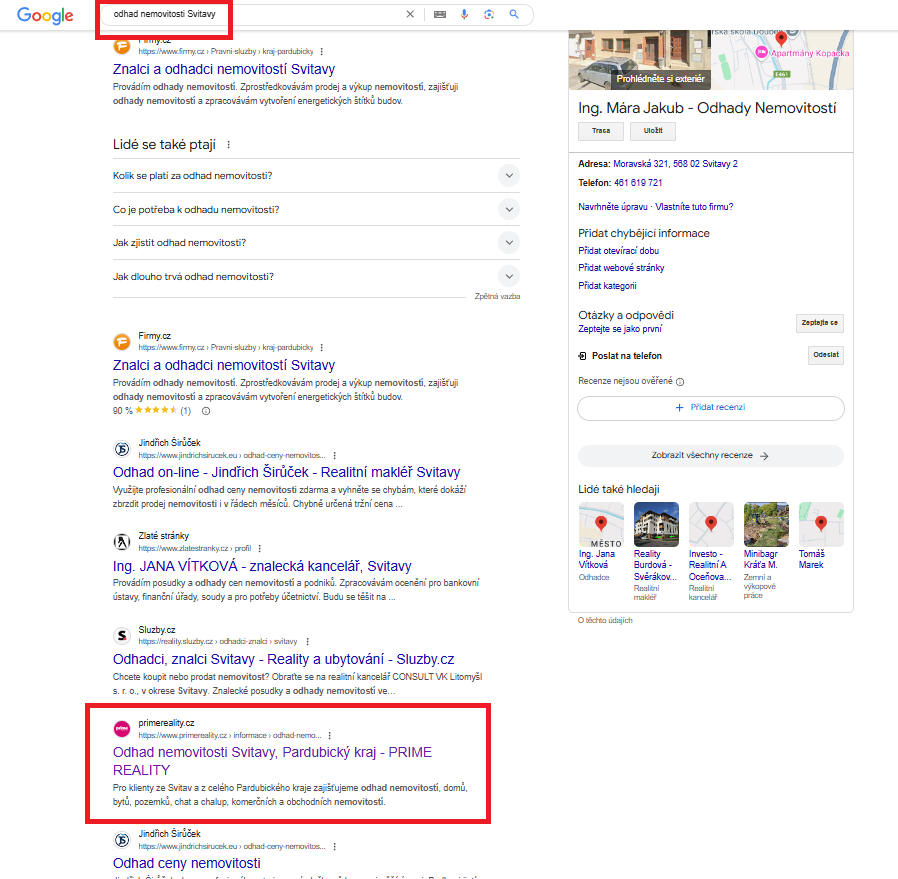Open the map thumbnail with Apartmány Kopačka
Image resolution: width=898 pixels, height=879 pixels.
coord(782,60)
